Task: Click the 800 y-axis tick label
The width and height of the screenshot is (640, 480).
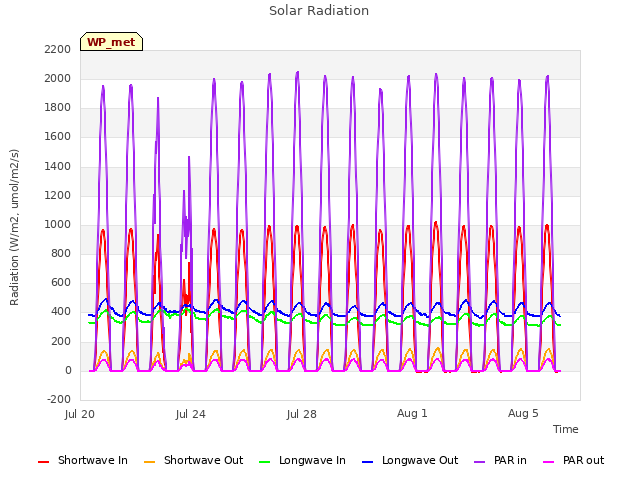Action: coord(61,253)
